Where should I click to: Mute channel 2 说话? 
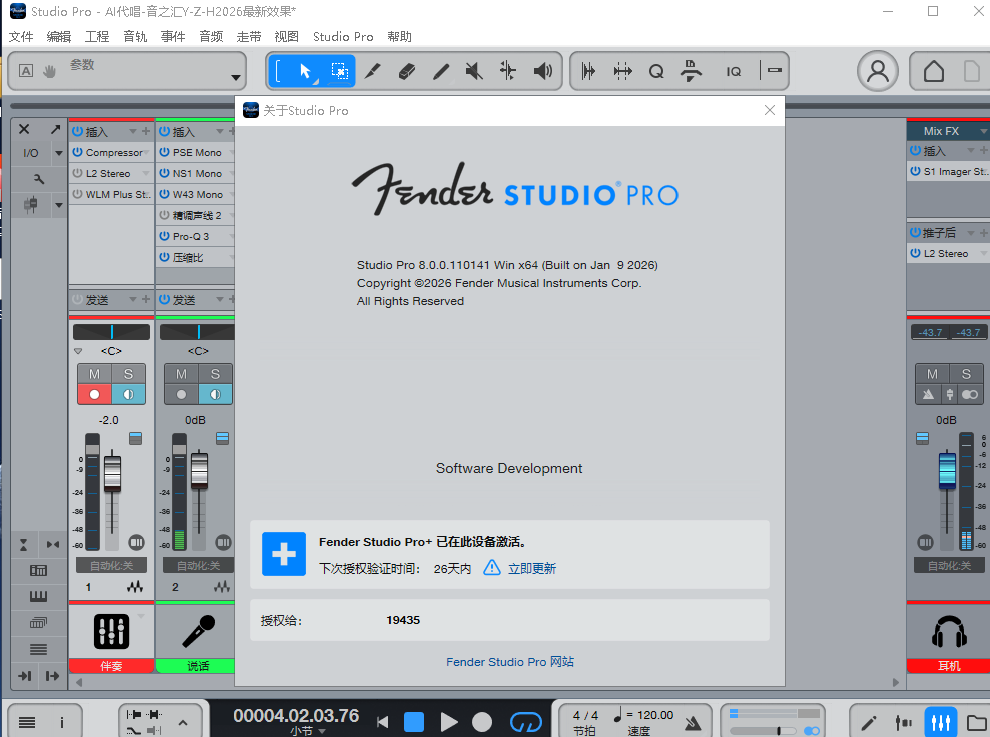181,374
